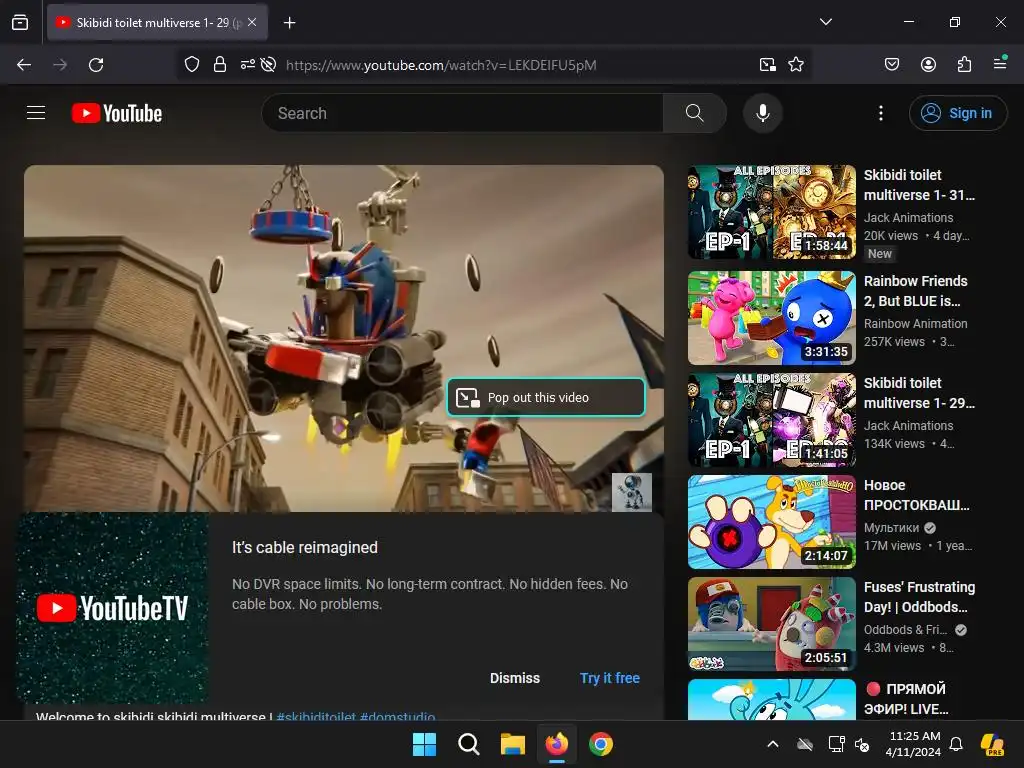
Task: Open Firefox View tab list icon
Action: point(20,22)
